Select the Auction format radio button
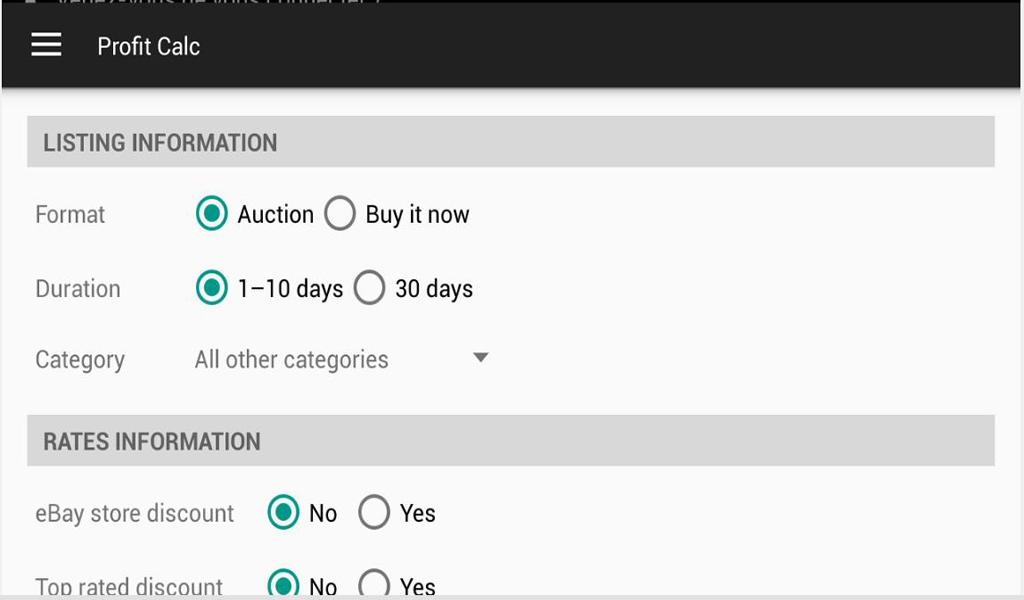 tap(212, 214)
